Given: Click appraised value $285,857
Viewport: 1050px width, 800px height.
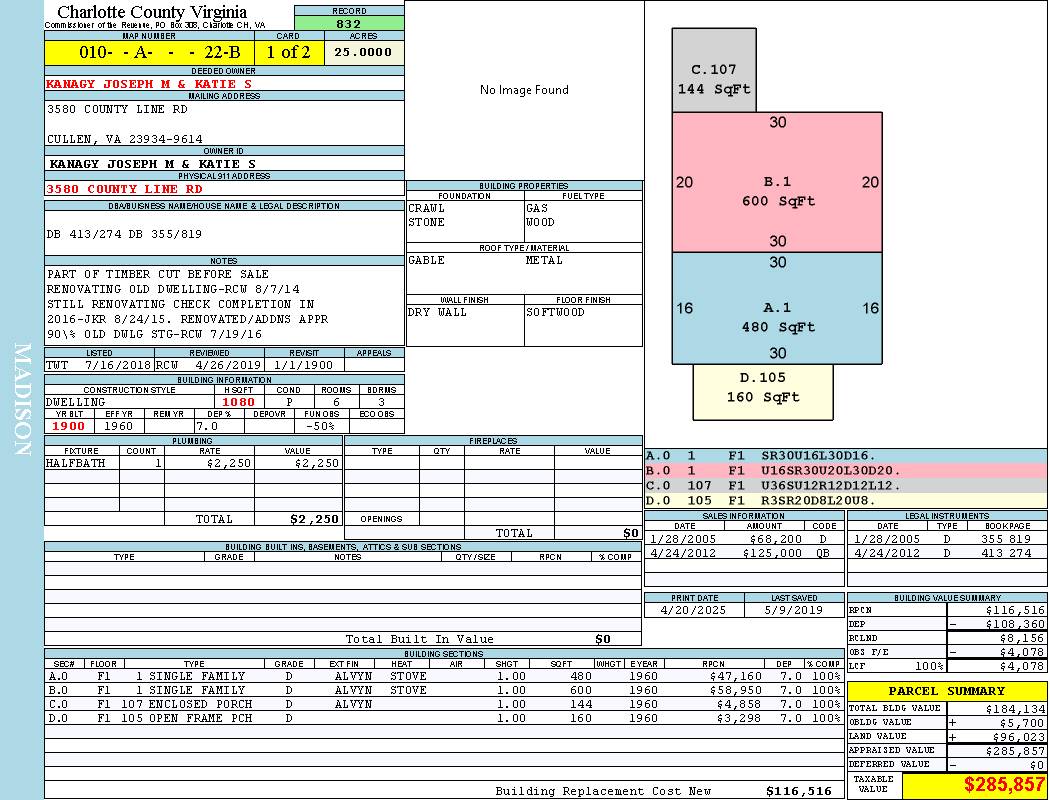Looking at the screenshot, I should tap(1015, 751).
